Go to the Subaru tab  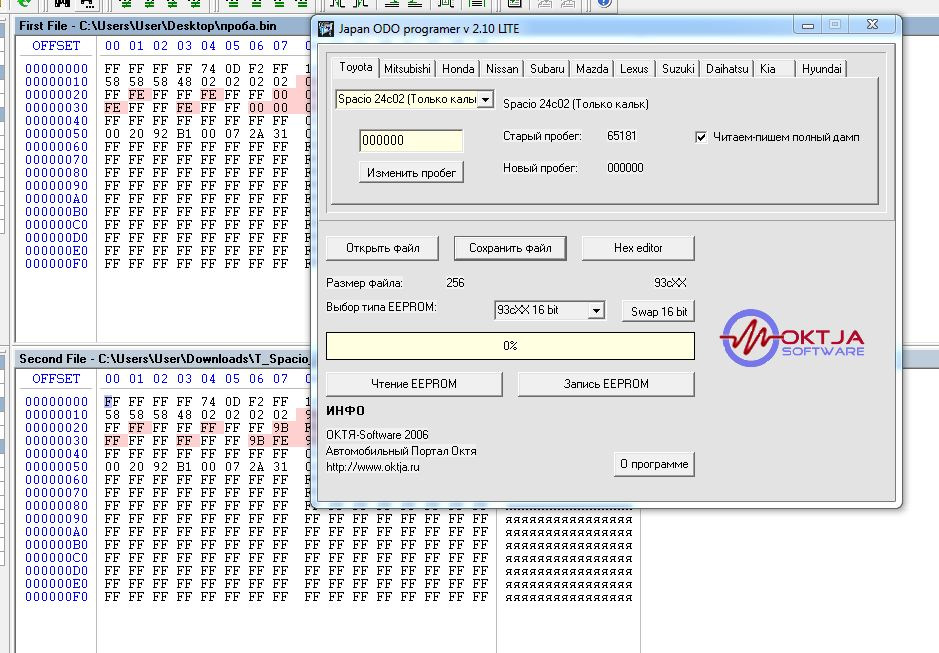pyautogui.click(x=547, y=69)
